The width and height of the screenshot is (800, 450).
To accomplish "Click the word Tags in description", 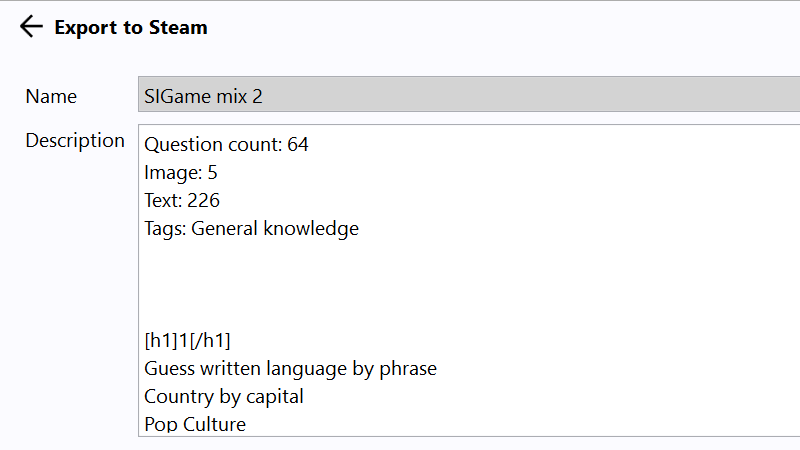I will tap(165, 229).
